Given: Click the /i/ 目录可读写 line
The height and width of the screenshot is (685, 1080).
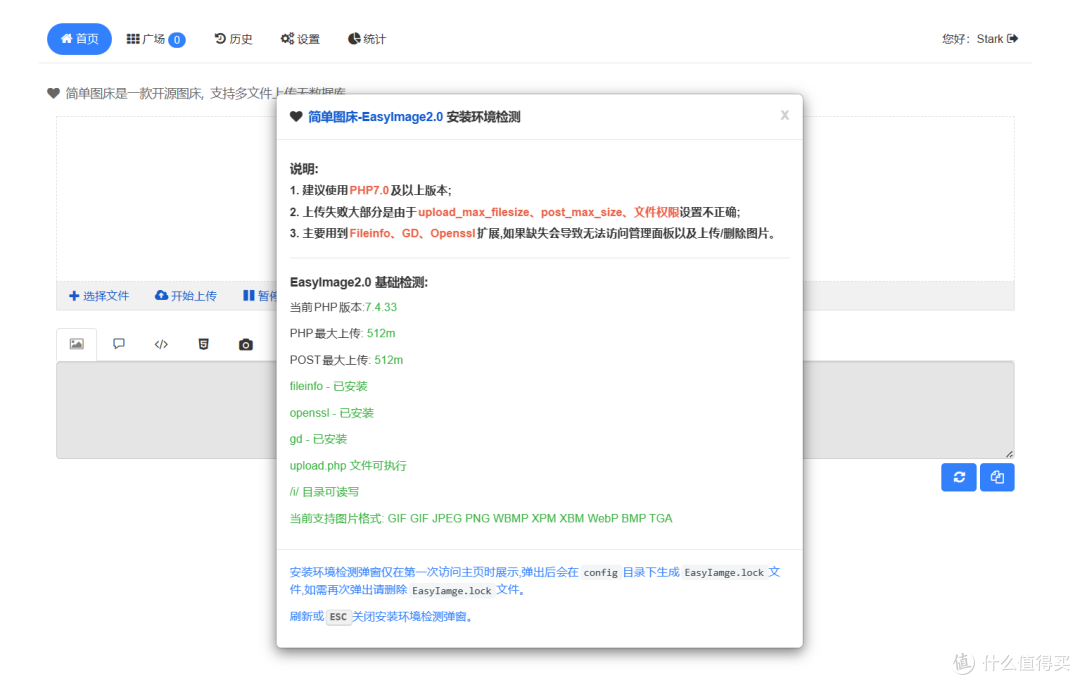Looking at the screenshot, I should [324, 492].
